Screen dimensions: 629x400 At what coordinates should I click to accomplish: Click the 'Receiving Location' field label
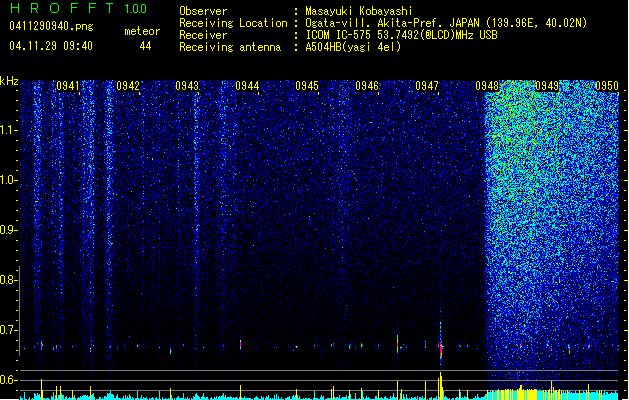pyautogui.click(x=233, y=23)
